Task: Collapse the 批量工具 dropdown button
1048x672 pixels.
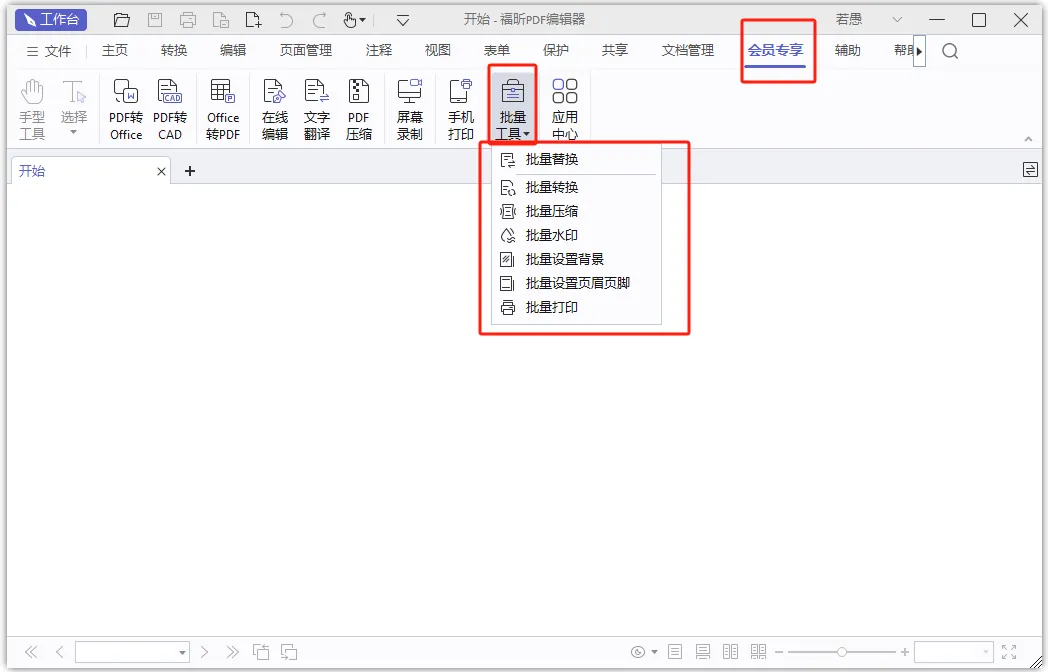Action: tap(513, 109)
